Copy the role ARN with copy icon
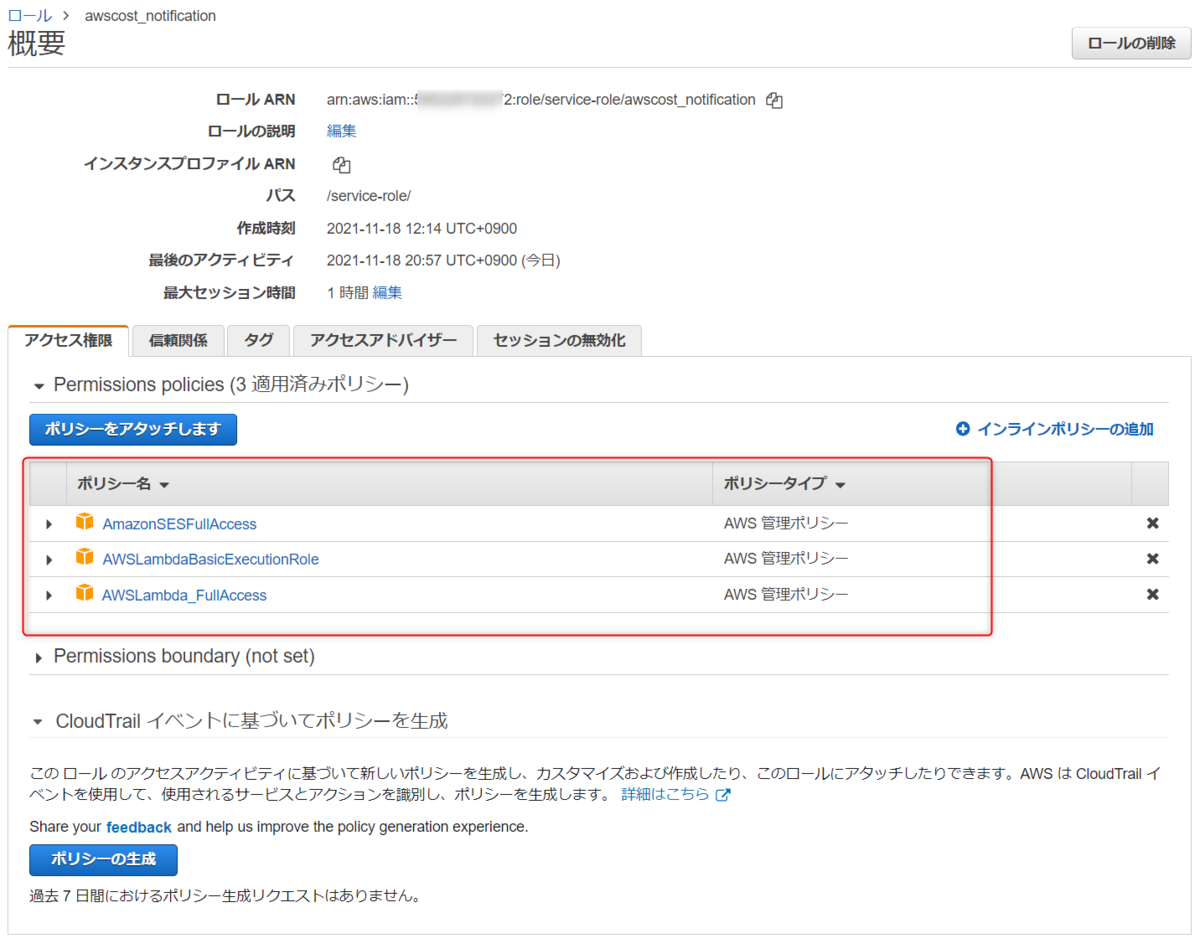Viewport: 1200px width, 949px height. (x=774, y=100)
